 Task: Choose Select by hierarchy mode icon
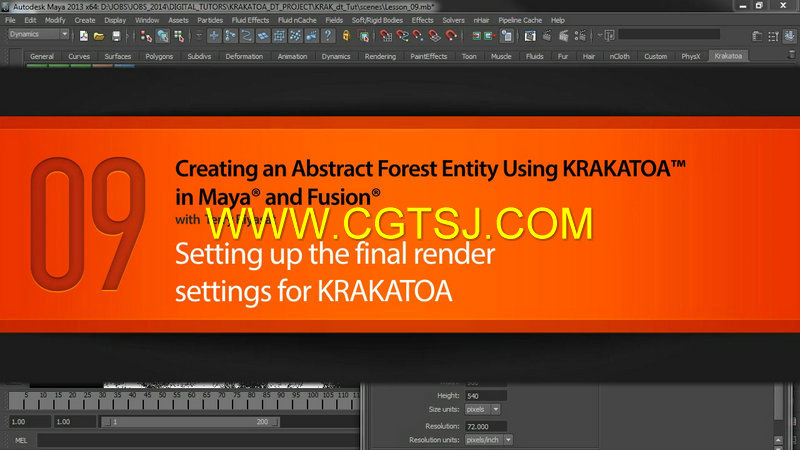click(146, 36)
